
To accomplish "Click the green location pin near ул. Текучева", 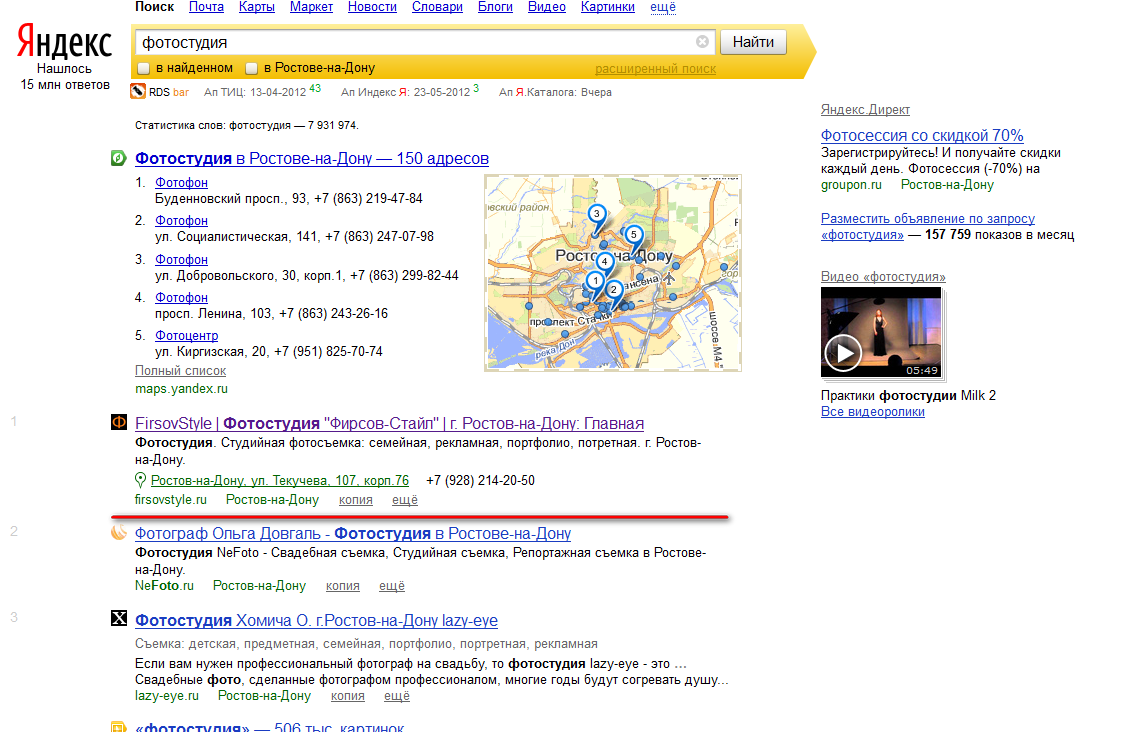I will [x=141, y=480].
